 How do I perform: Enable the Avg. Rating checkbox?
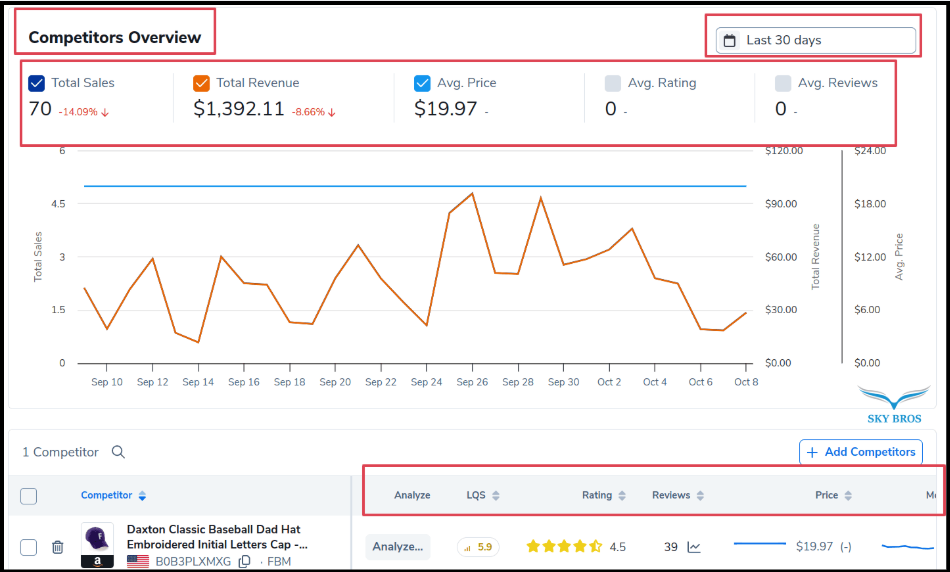click(613, 83)
